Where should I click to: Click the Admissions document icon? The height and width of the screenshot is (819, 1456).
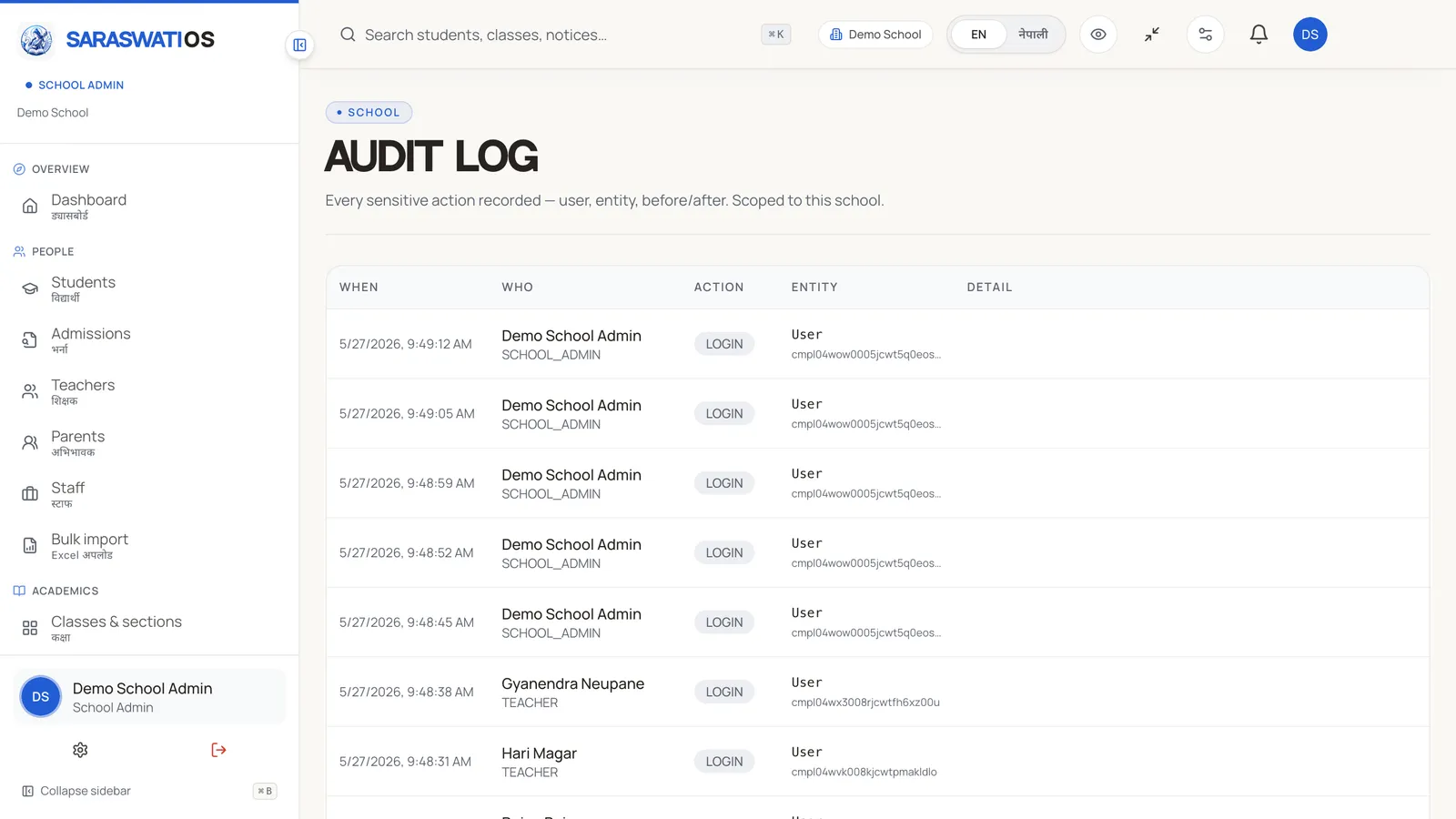click(x=30, y=340)
